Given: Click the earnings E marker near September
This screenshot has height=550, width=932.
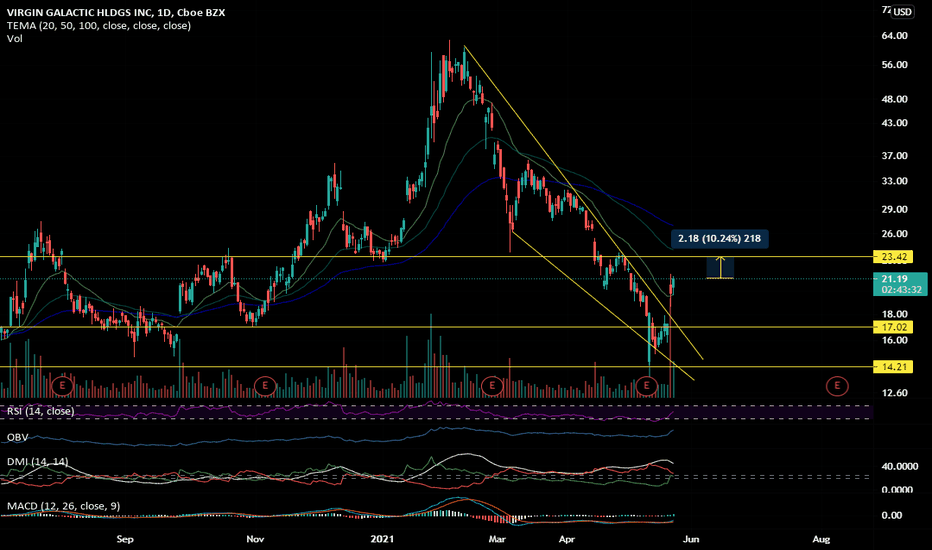Looking at the screenshot, I should click(62, 386).
